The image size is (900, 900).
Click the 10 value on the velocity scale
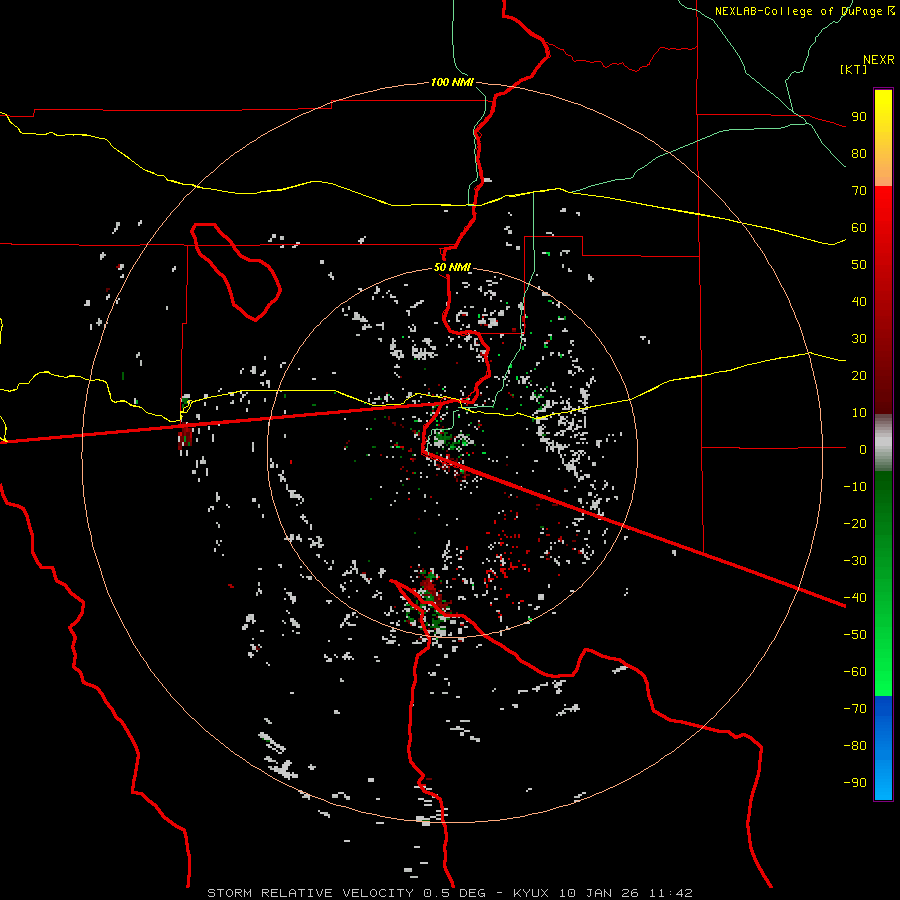point(859,413)
